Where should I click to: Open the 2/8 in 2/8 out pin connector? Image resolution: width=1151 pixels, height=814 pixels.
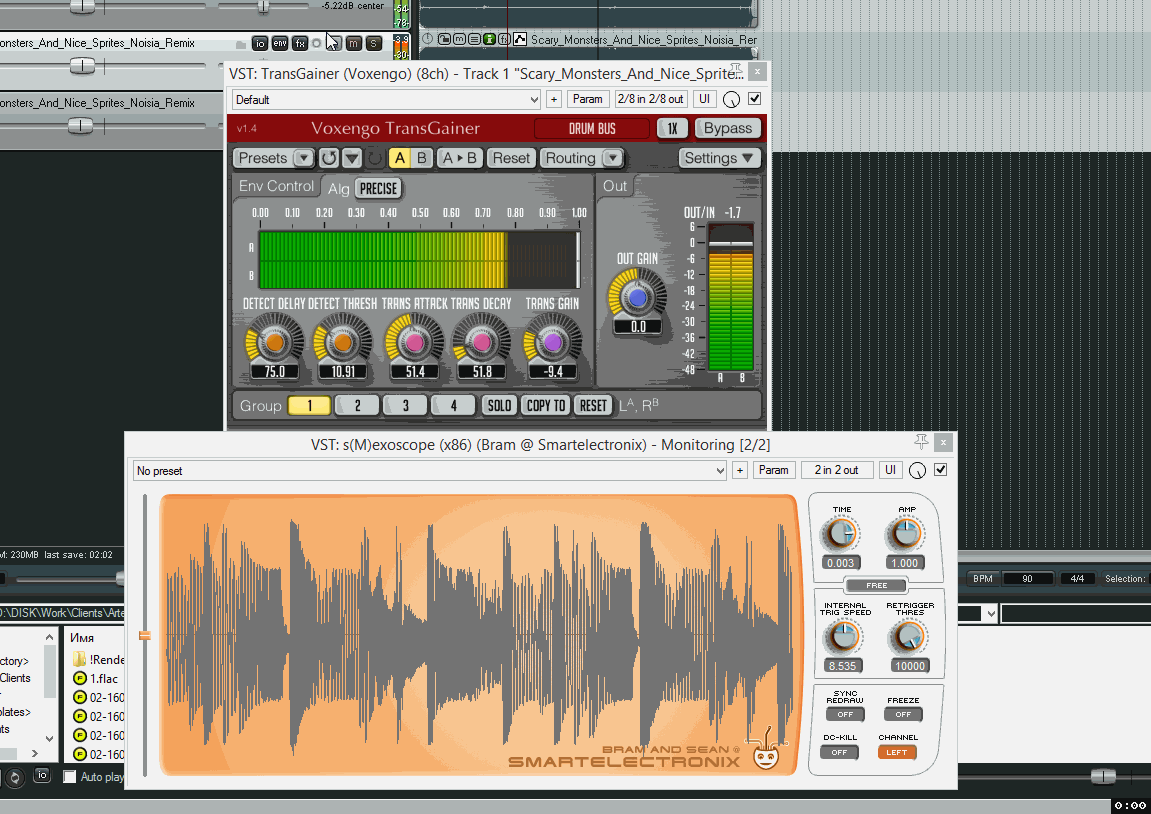coord(650,99)
